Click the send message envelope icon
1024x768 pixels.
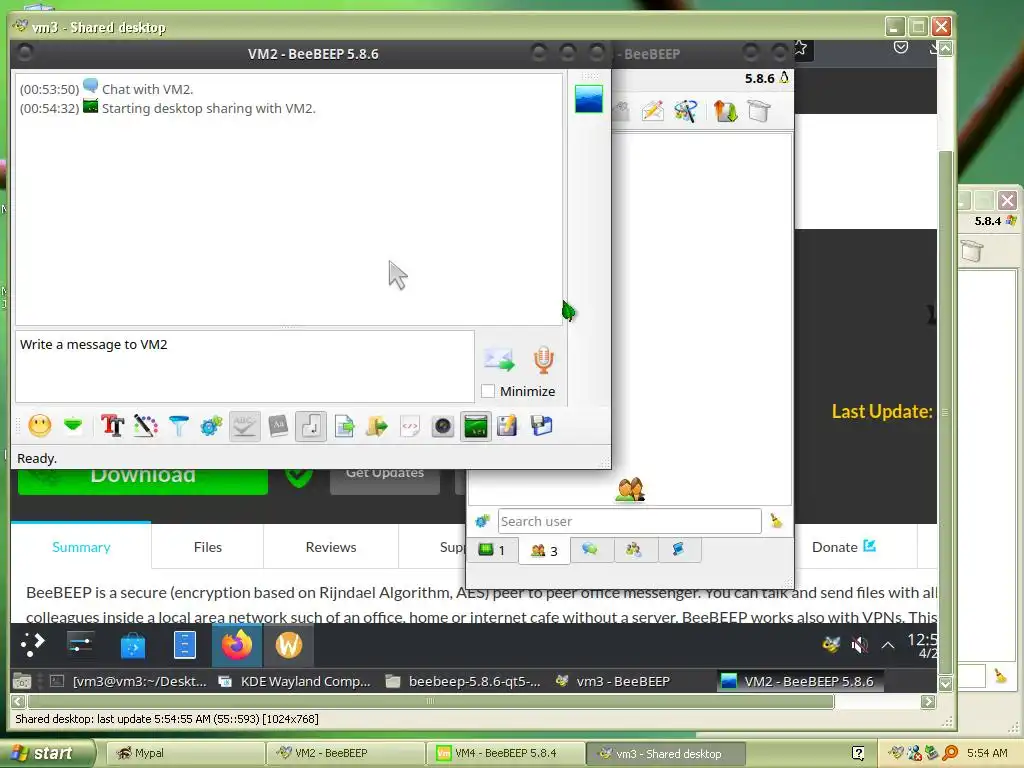tap(500, 359)
